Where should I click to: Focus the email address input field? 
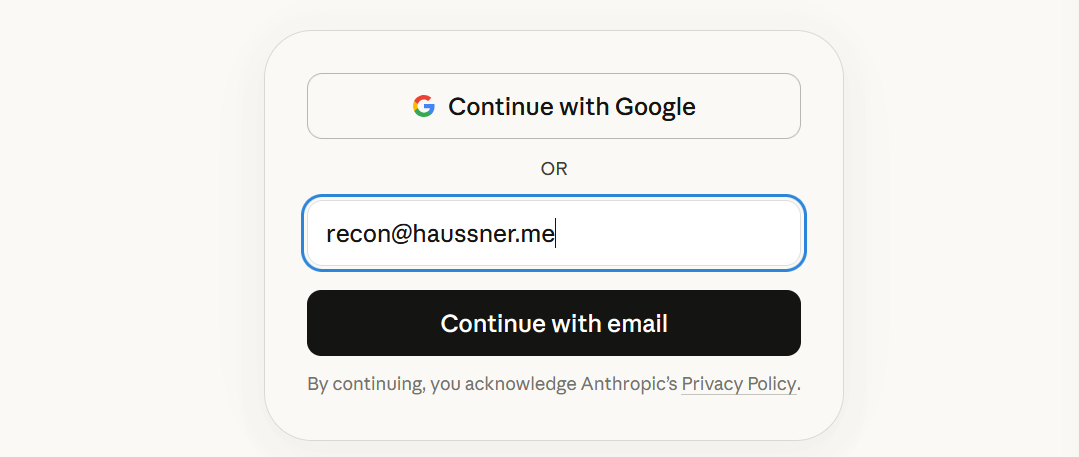click(x=554, y=233)
